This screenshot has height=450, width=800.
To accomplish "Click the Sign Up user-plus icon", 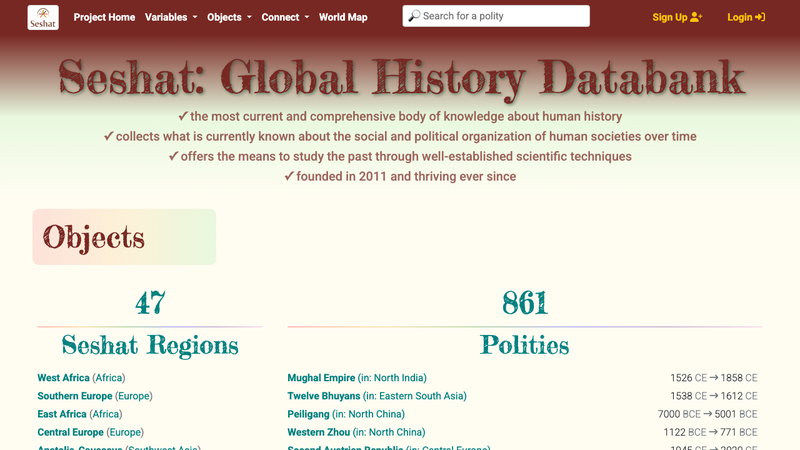I will [696, 17].
